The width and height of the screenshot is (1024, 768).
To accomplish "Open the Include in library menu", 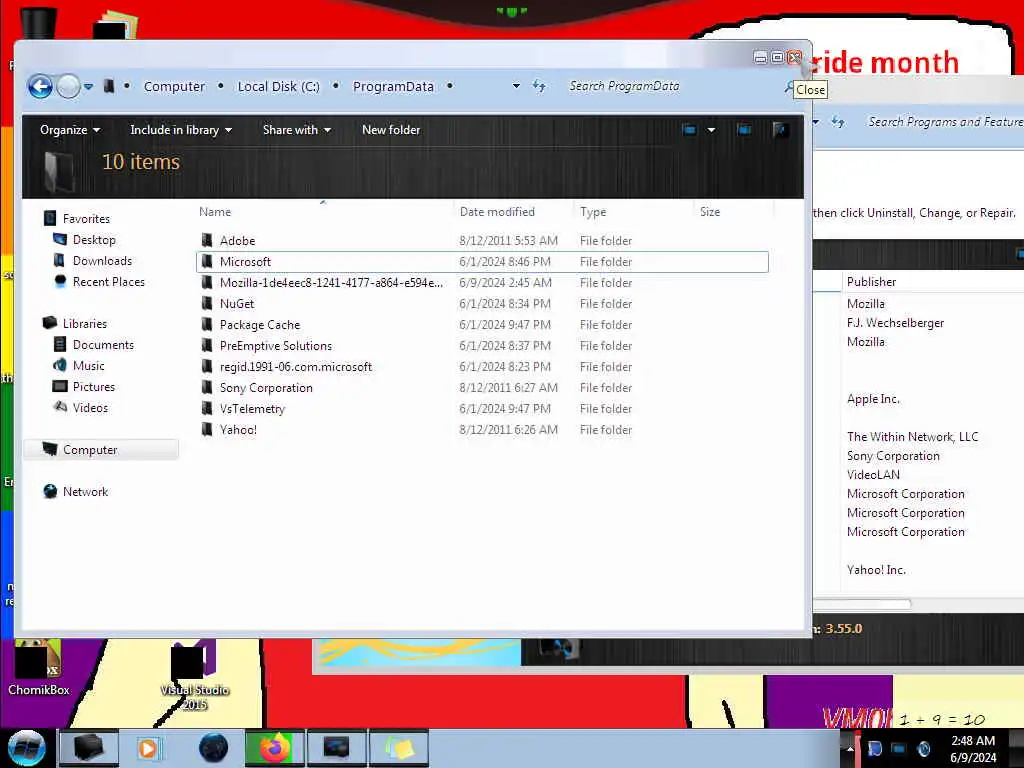I will click(x=181, y=130).
